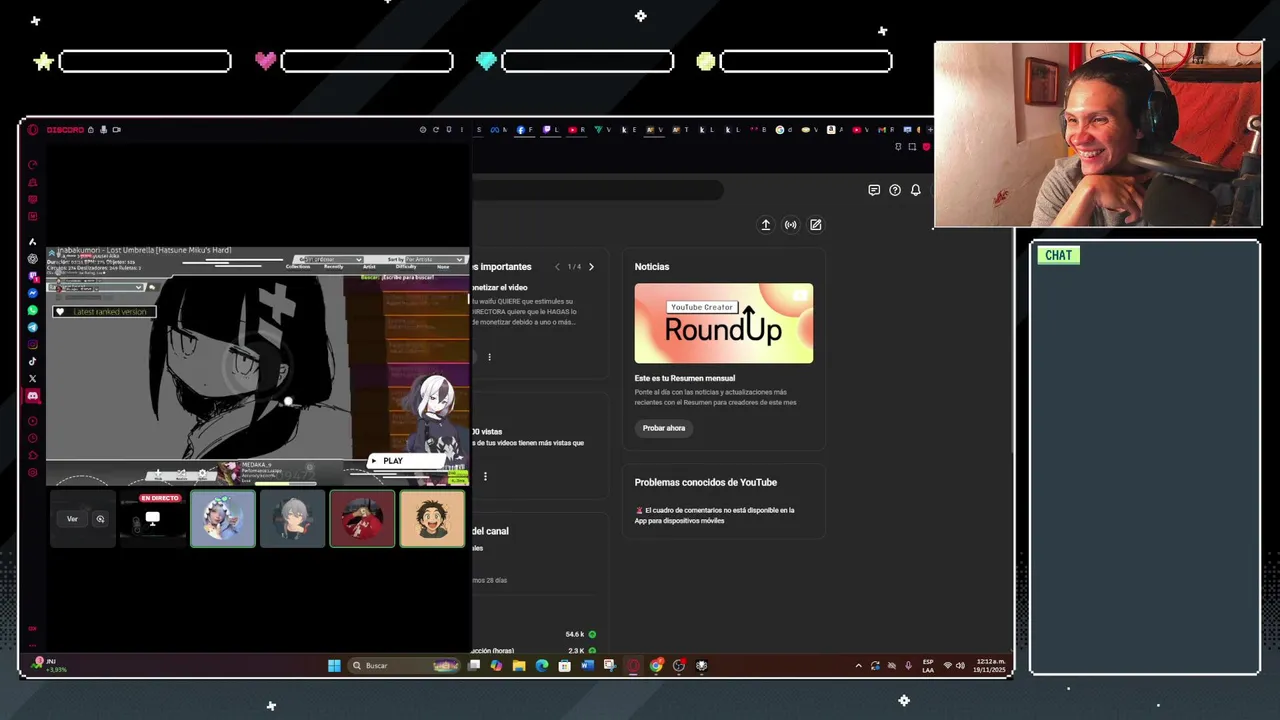Click the Windows Start button

334,665
